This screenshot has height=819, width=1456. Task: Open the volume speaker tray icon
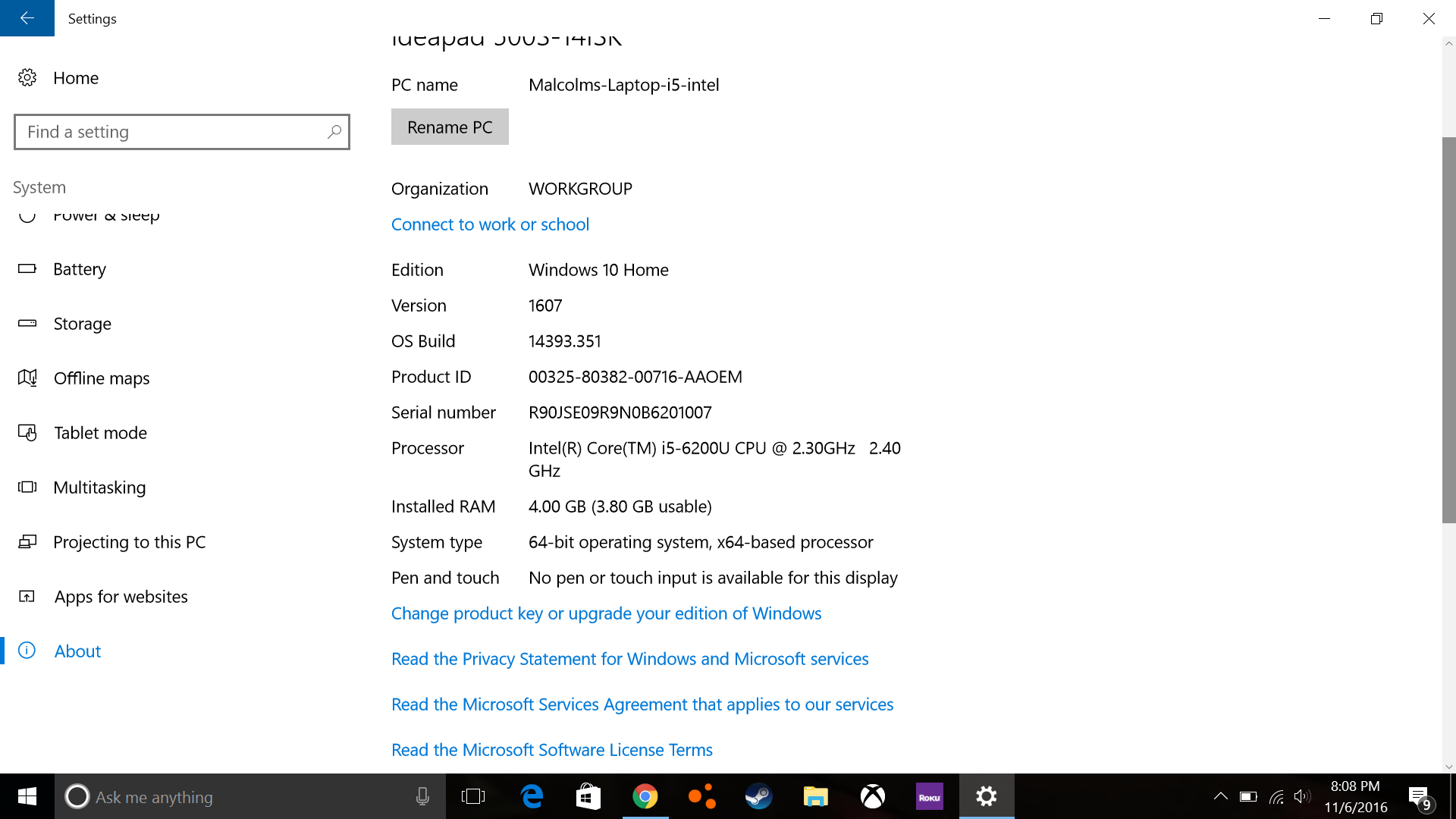1302,796
